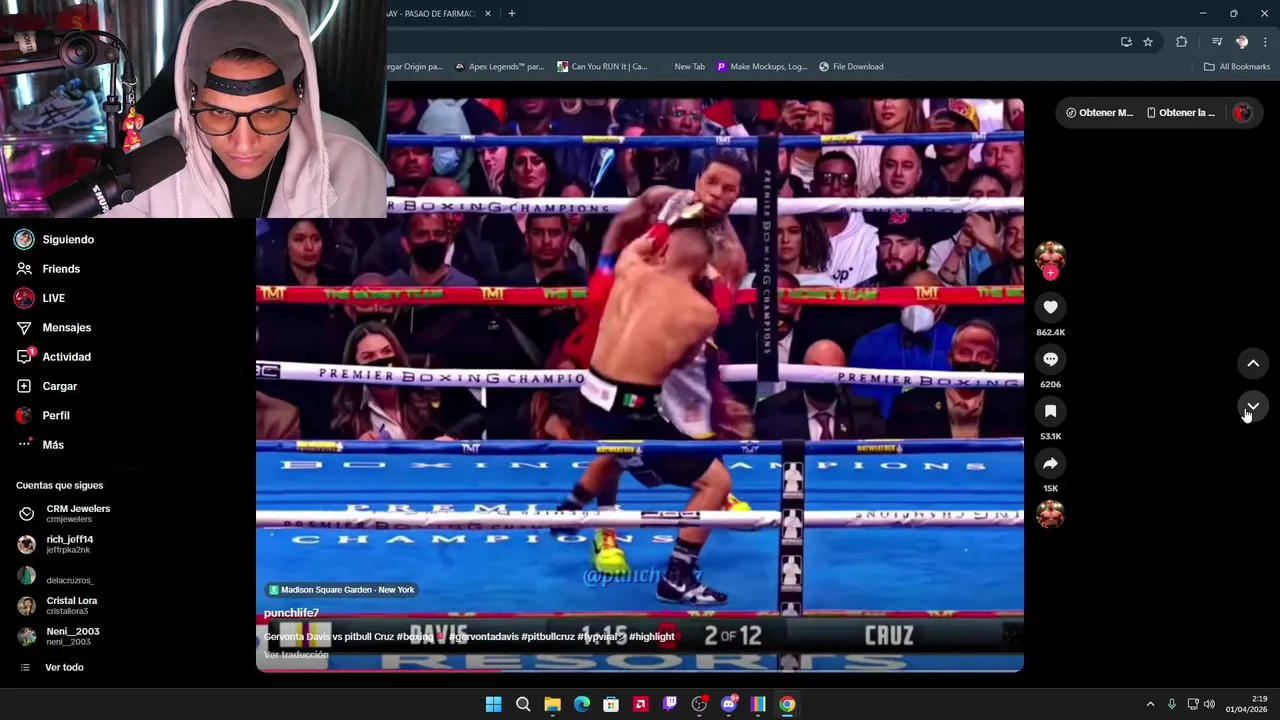Like the video with the heart icon
This screenshot has height=720, width=1280.
[1050, 307]
